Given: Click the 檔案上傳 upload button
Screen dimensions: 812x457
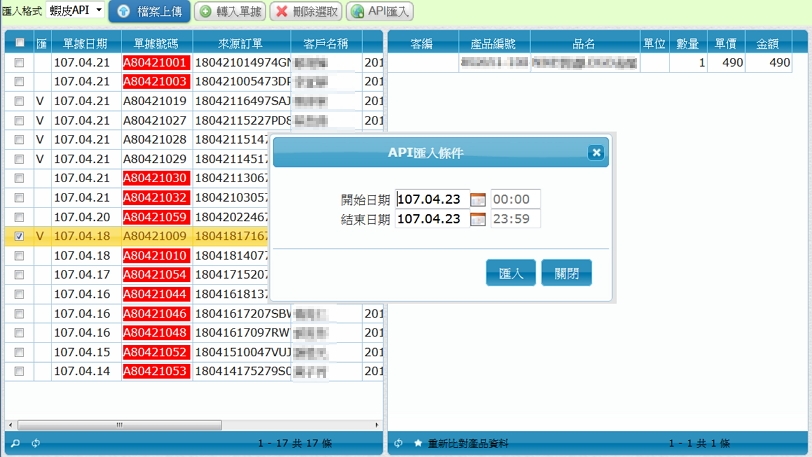Looking at the screenshot, I should coord(148,12).
